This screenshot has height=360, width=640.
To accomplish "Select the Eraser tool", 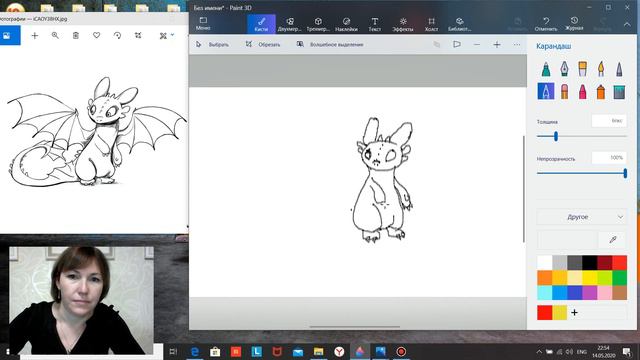I will coord(564,91).
